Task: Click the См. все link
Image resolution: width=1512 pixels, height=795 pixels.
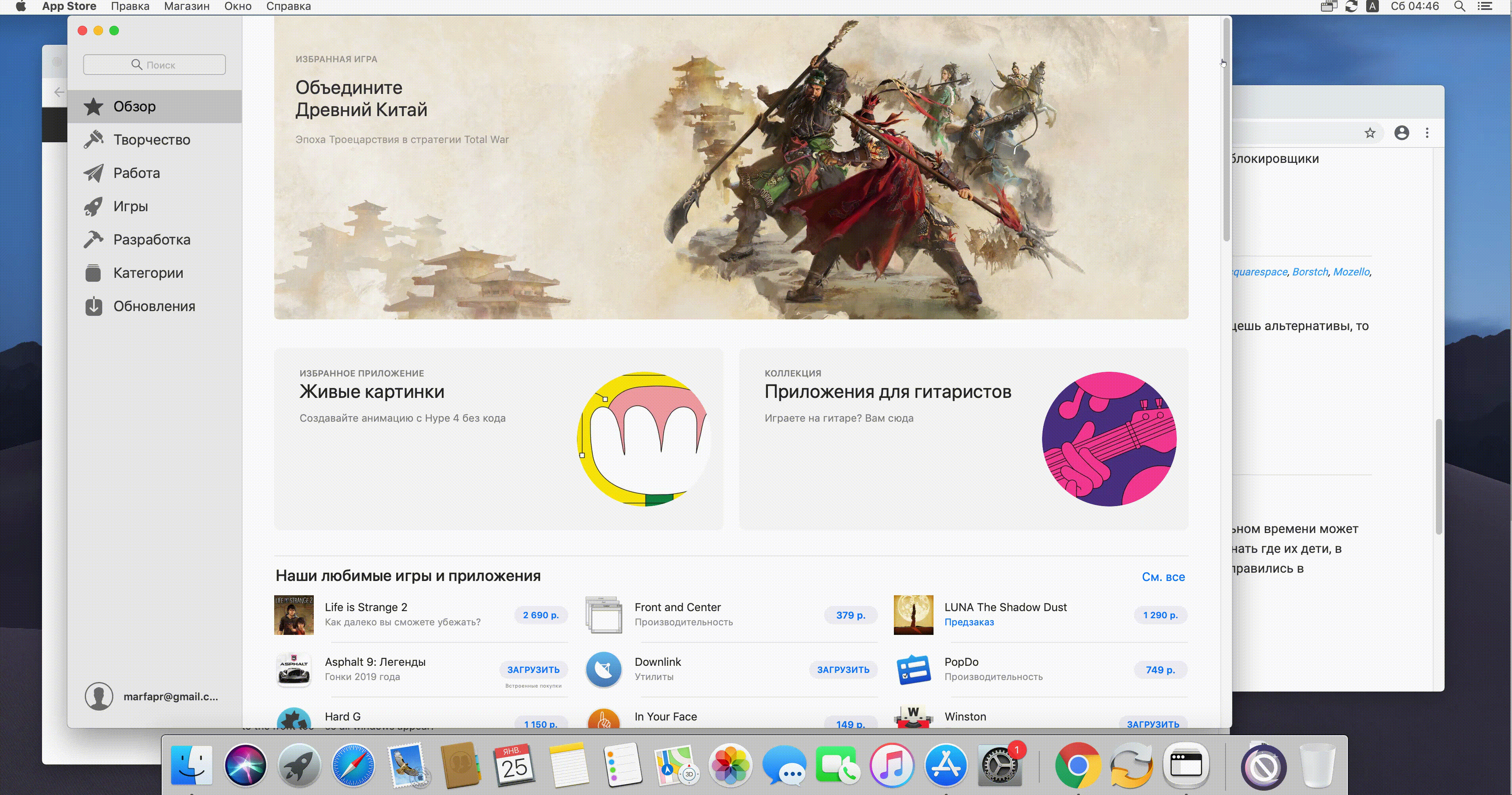Action: pyautogui.click(x=1163, y=577)
